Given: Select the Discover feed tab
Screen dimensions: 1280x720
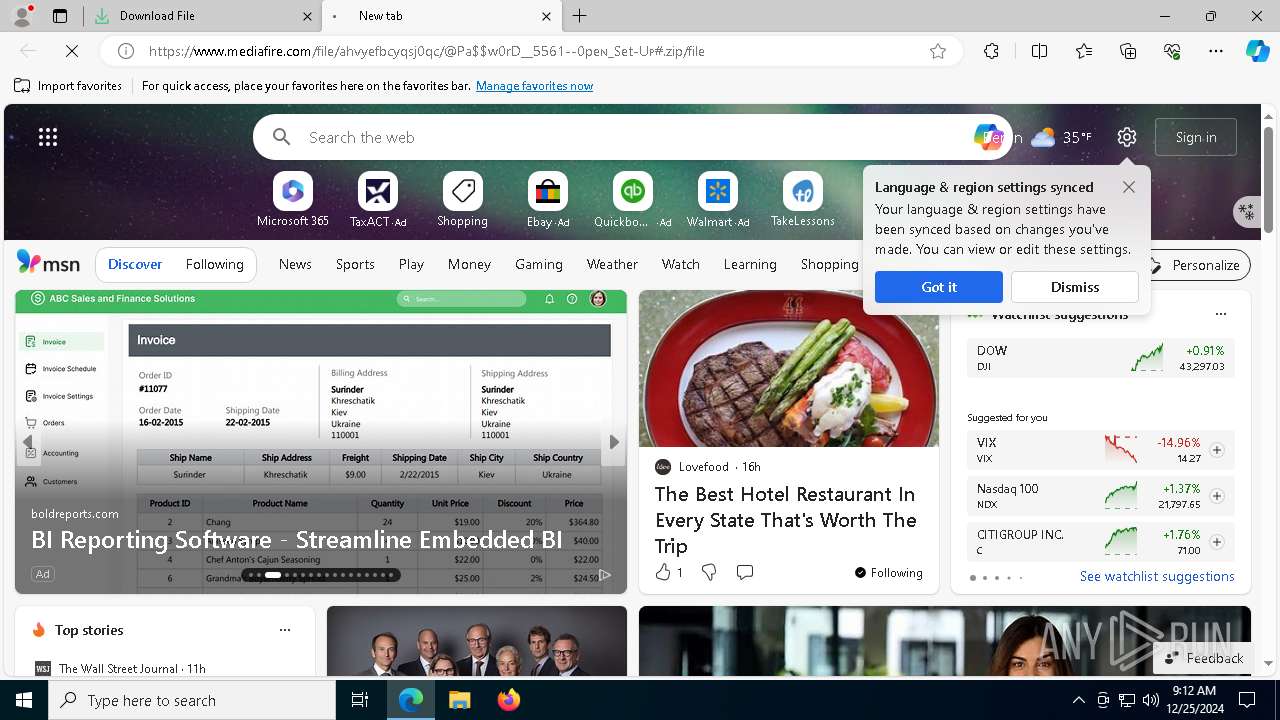Looking at the screenshot, I should point(135,265).
